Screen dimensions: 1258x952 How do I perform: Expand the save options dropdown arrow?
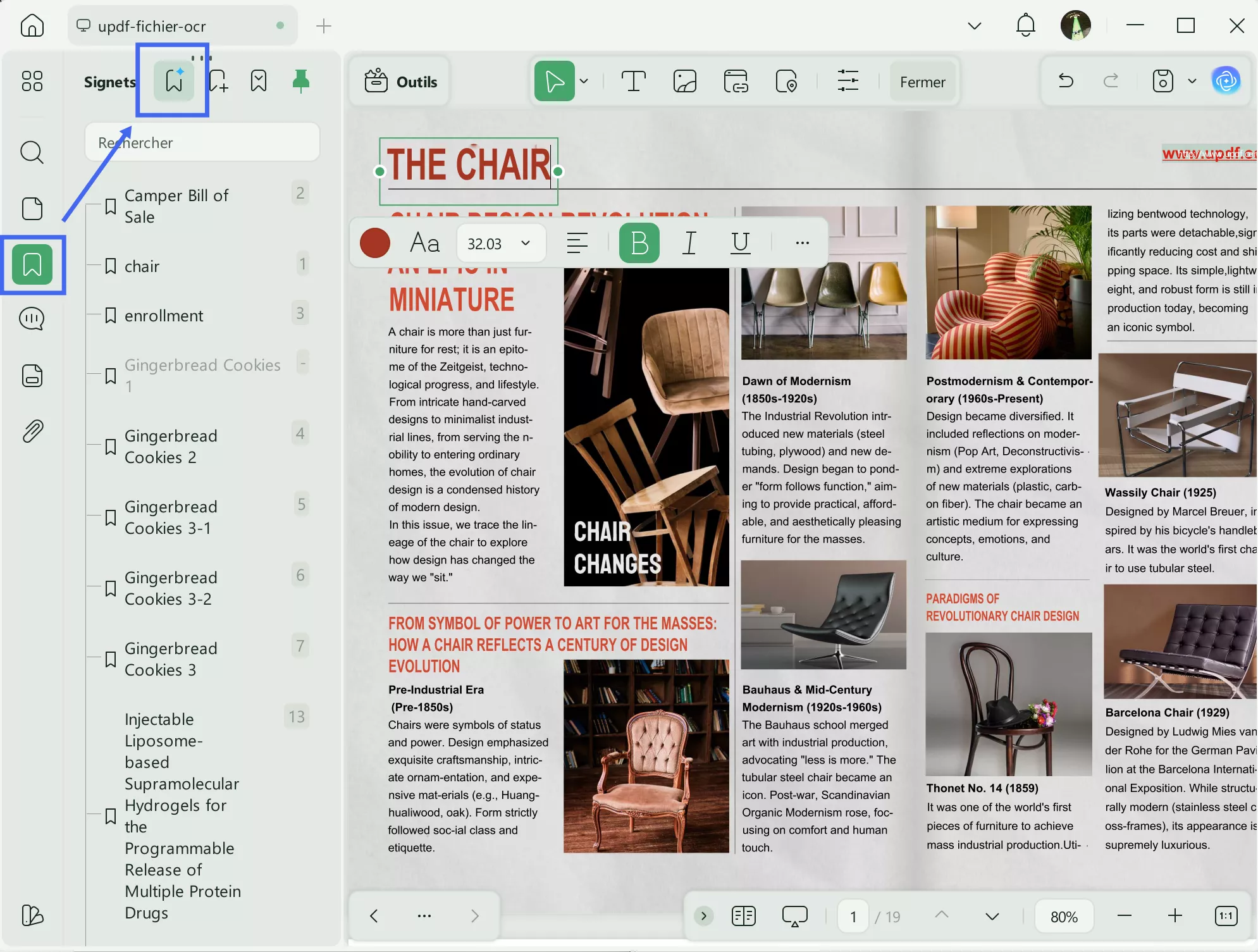[x=1192, y=81]
